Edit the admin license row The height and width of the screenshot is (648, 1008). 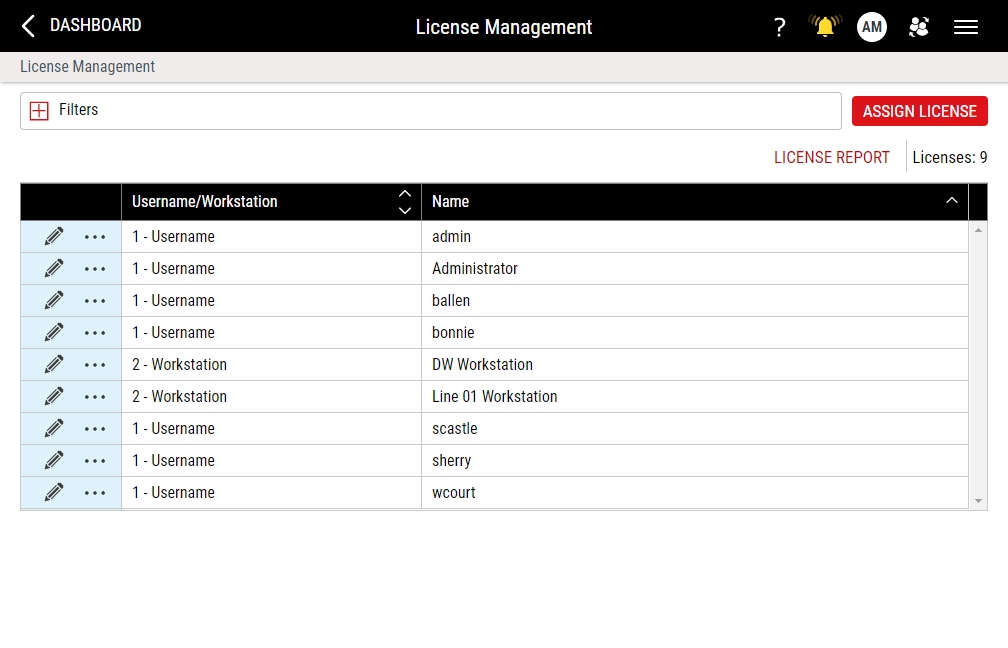(x=54, y=237)
